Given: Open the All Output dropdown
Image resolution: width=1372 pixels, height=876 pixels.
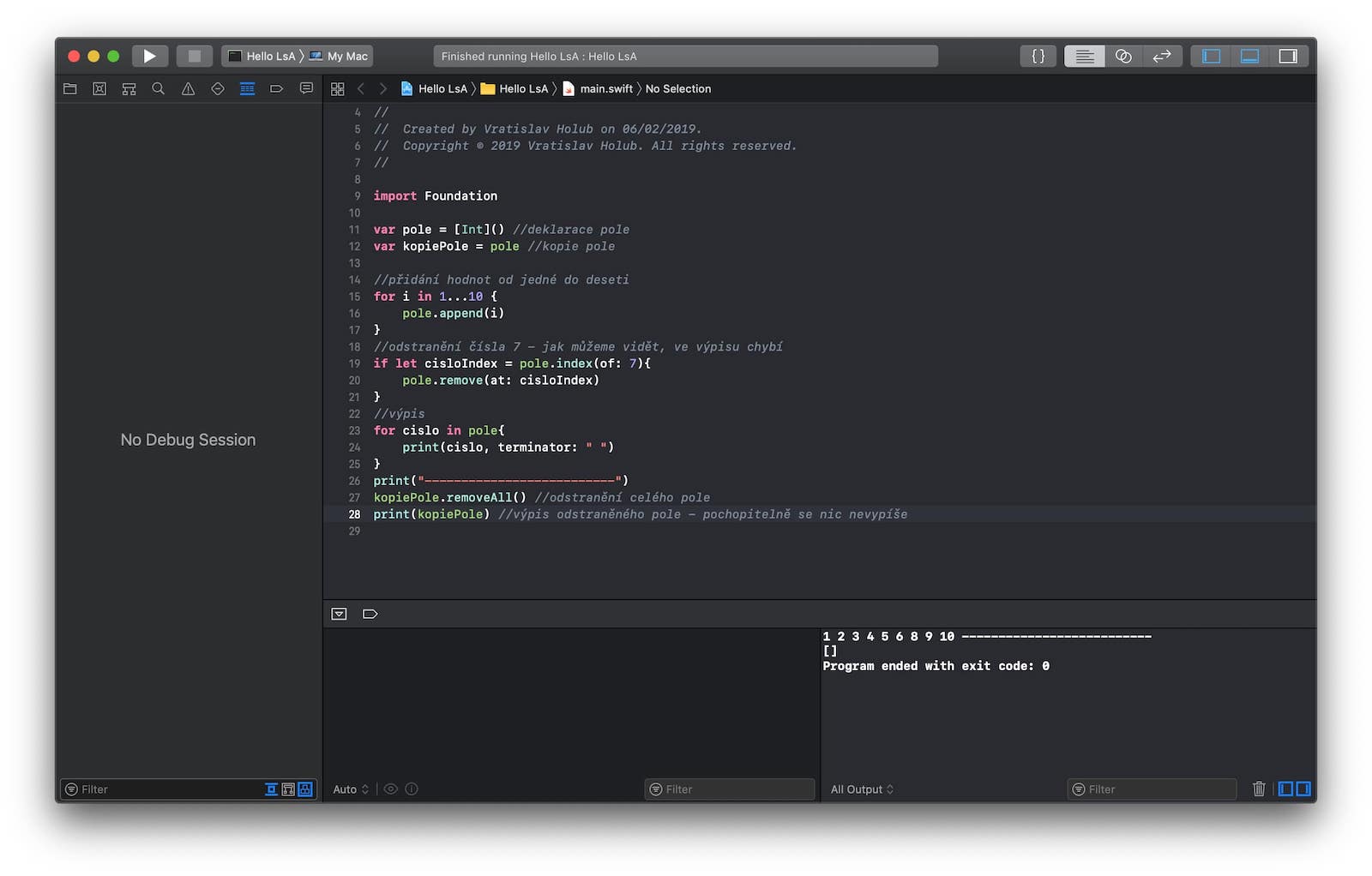Looking at the screenshot, I should click(862, 789).
